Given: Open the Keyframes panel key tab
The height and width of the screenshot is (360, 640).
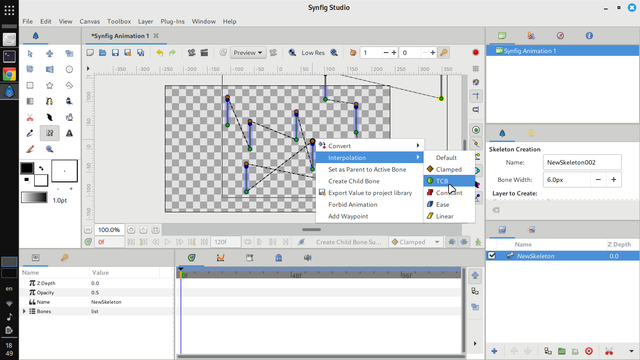Looking at the screenshot, I should coord(64,258).
